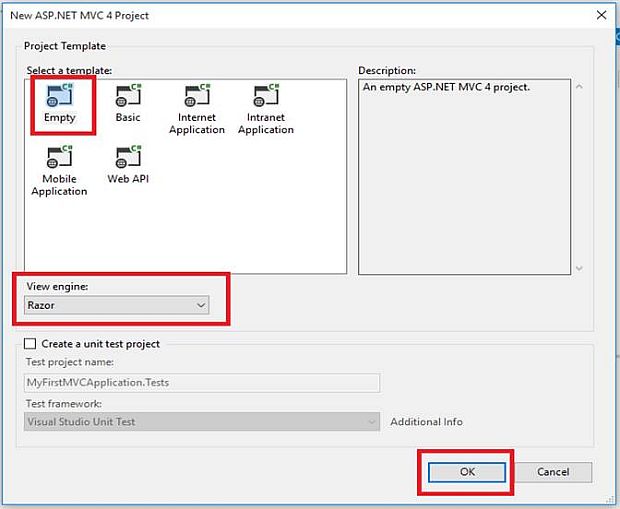
Task: Select the Intranet Application template icon
Action: pos(266,95)
